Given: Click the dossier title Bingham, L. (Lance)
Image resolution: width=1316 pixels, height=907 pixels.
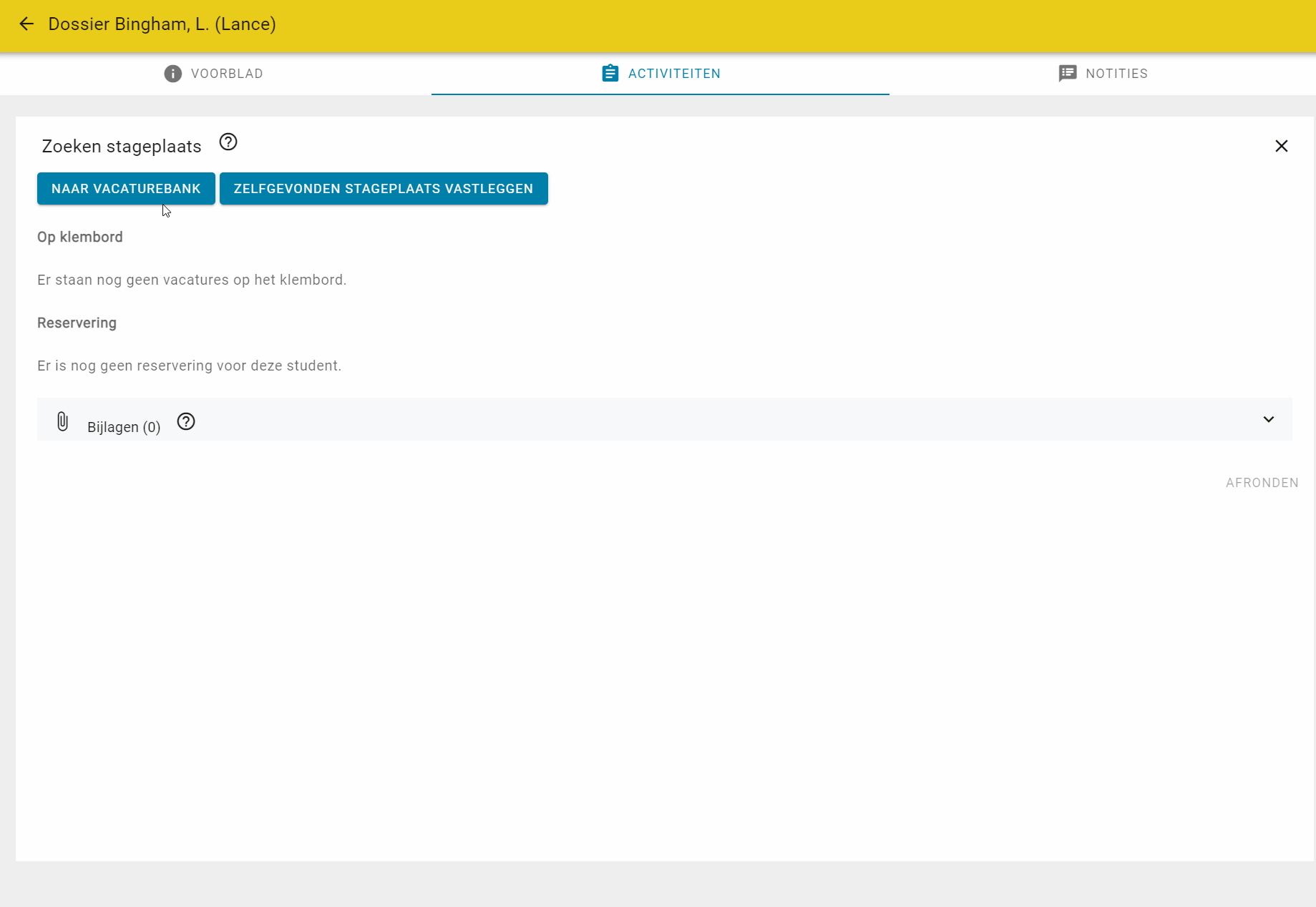Looking at the screenshot, I should pyautogui.click(x=162, y=24).
